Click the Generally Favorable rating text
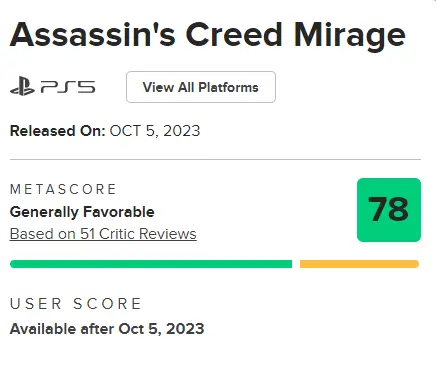Screen dimensions: 436x389 click(x=82, y=212)
